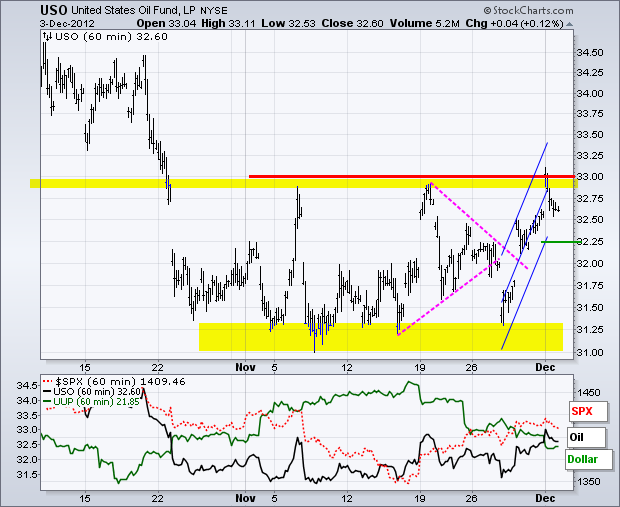Image resolution: width=620 pixels, height=507 pixels.
Task: Click the High 33.11 value
Action: [x=229, y=23]
